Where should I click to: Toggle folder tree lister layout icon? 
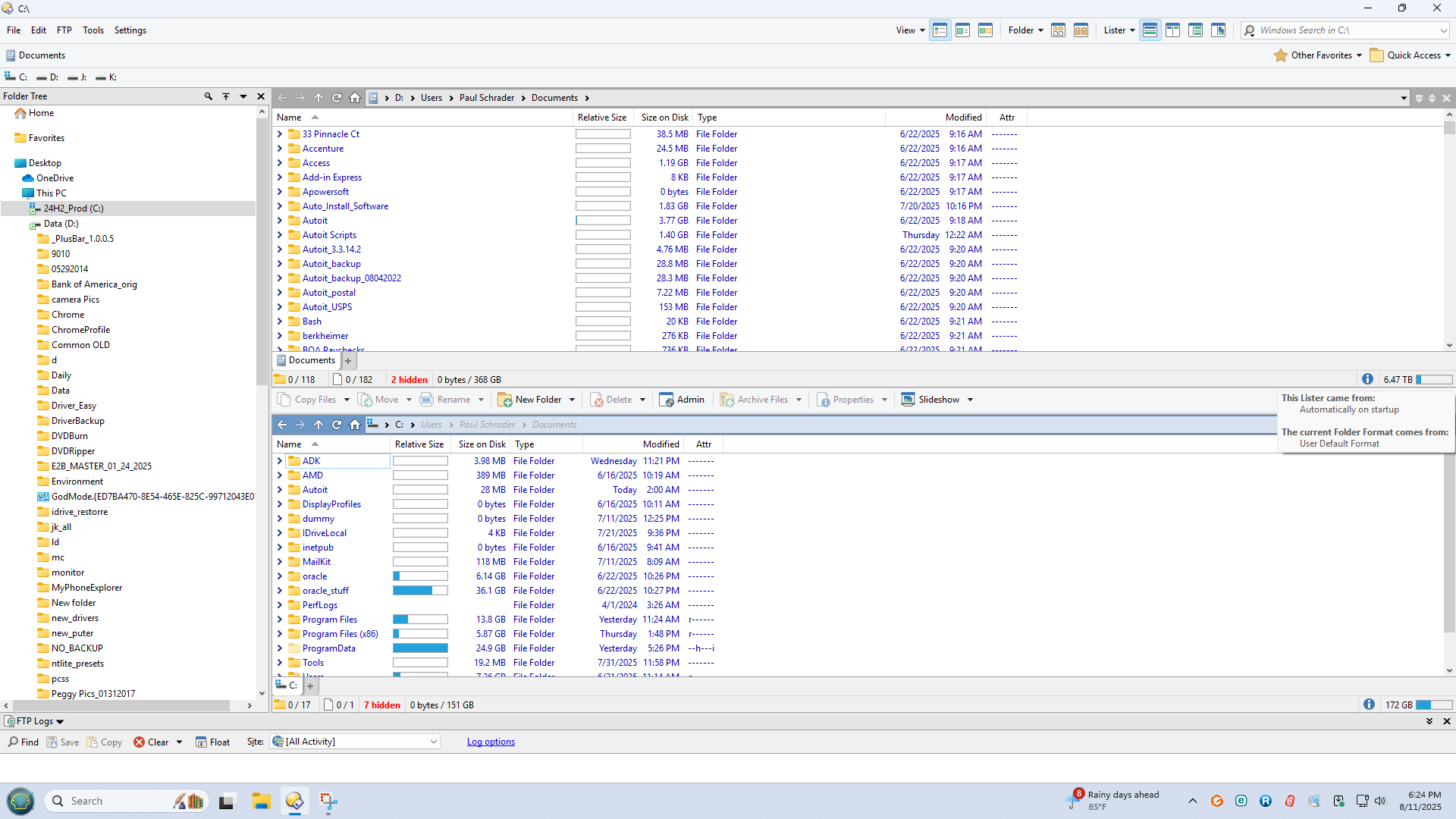(x=1195, y=30)
